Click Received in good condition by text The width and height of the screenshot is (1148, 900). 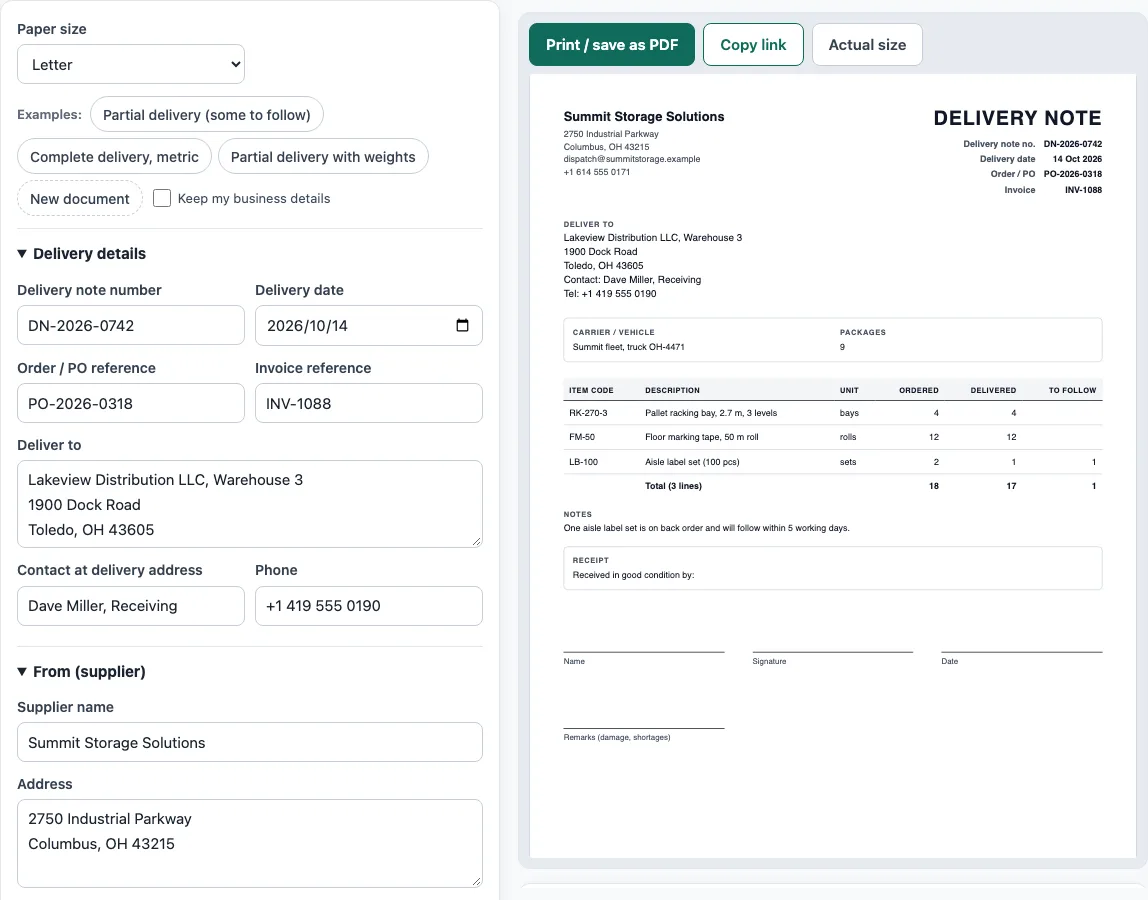[633, 575]
